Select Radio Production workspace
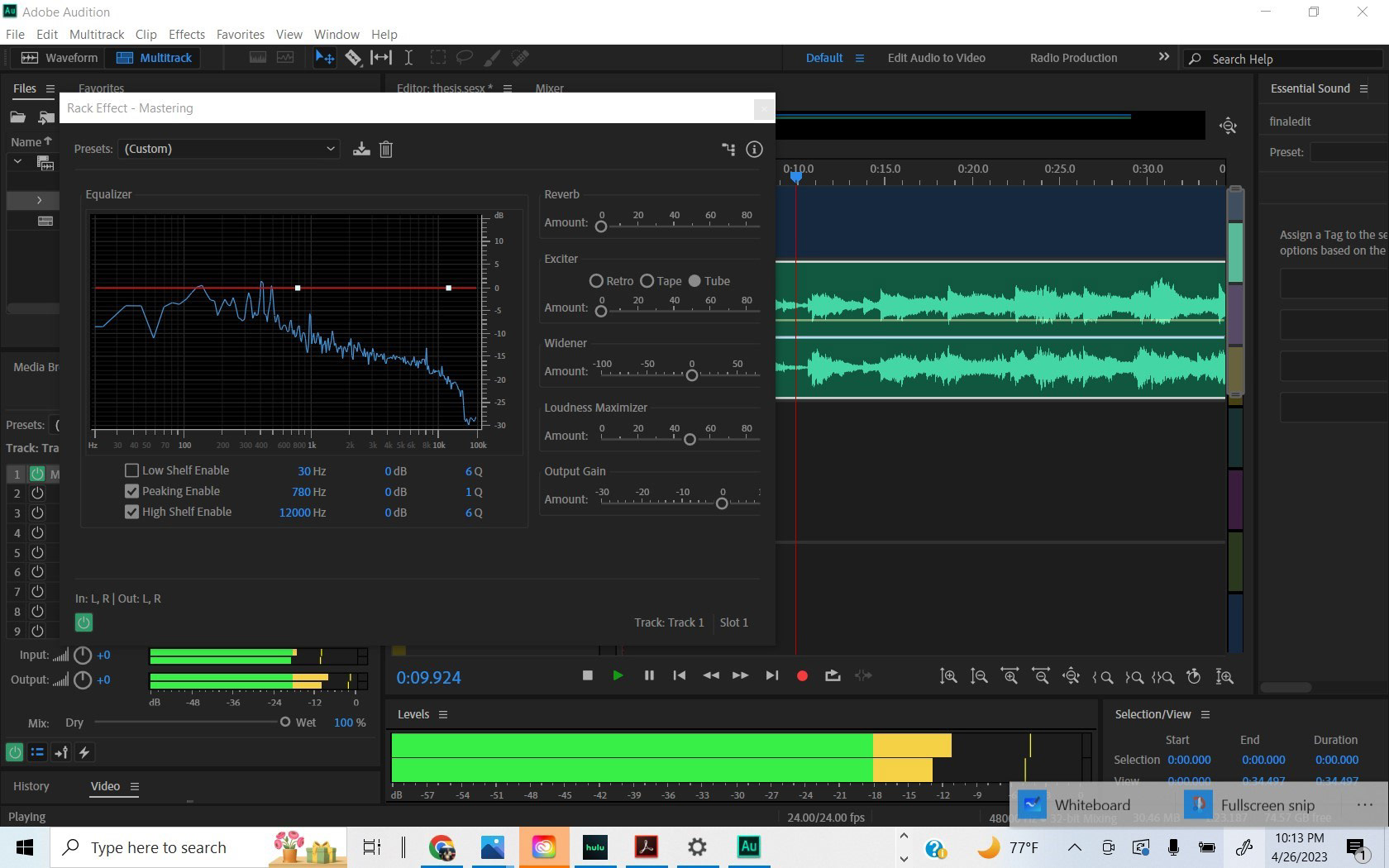This screenshot has height=868, width=1389. [1073, 58]
